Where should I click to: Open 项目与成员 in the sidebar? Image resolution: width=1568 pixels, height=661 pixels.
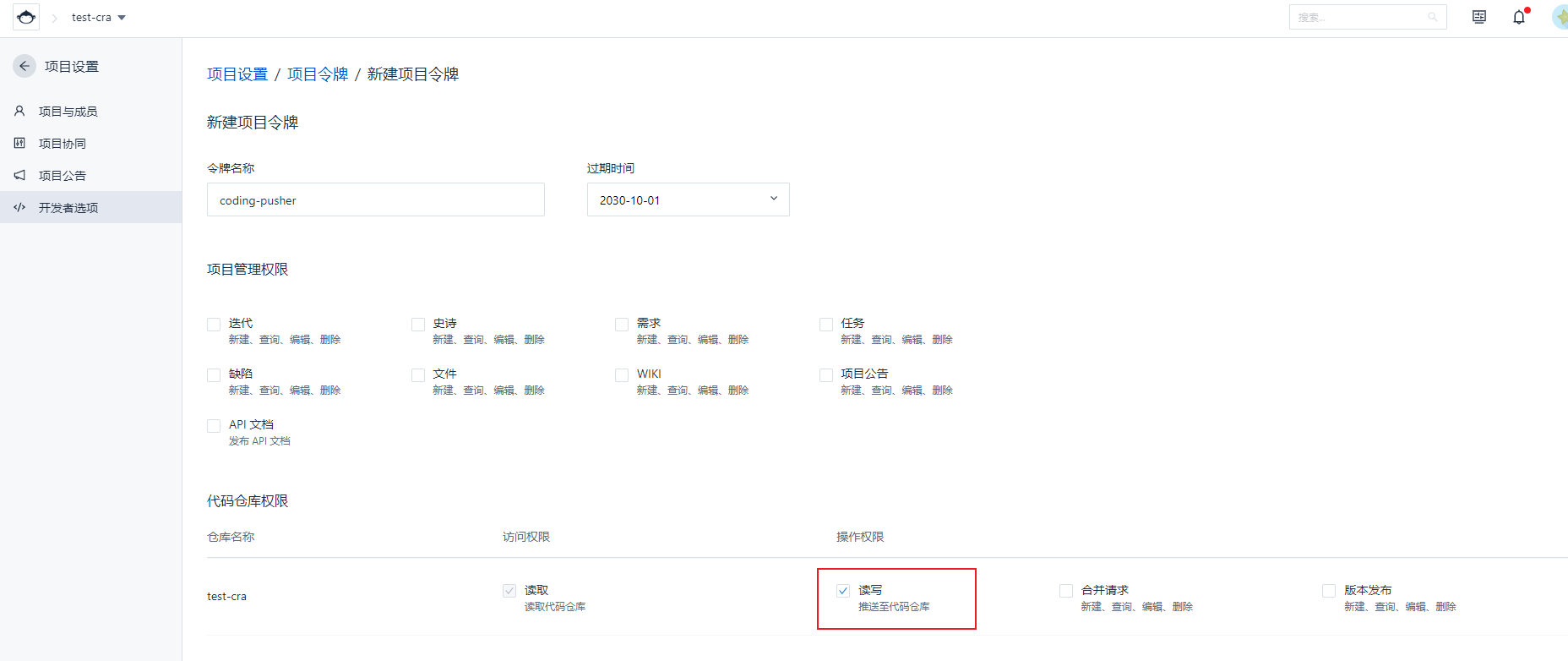[x=90, y=112]
